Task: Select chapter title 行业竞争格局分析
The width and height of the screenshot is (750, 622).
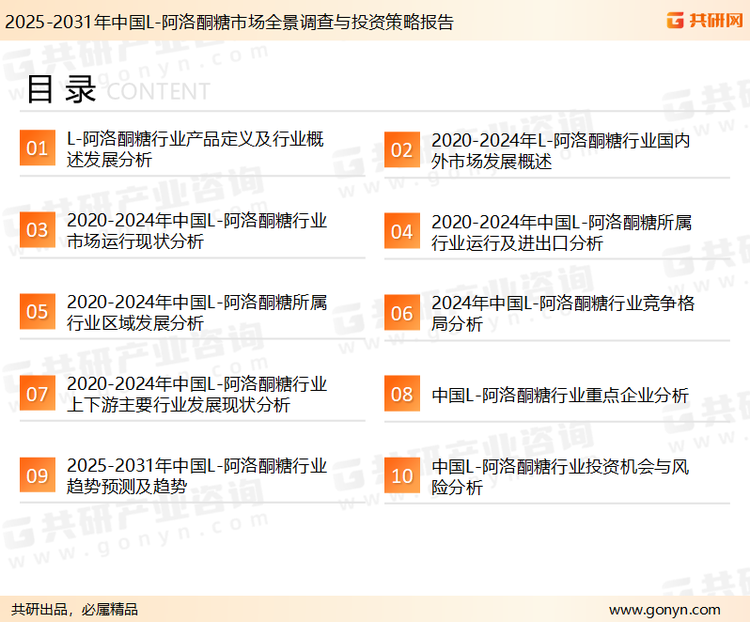Action: tap(562, 314)
